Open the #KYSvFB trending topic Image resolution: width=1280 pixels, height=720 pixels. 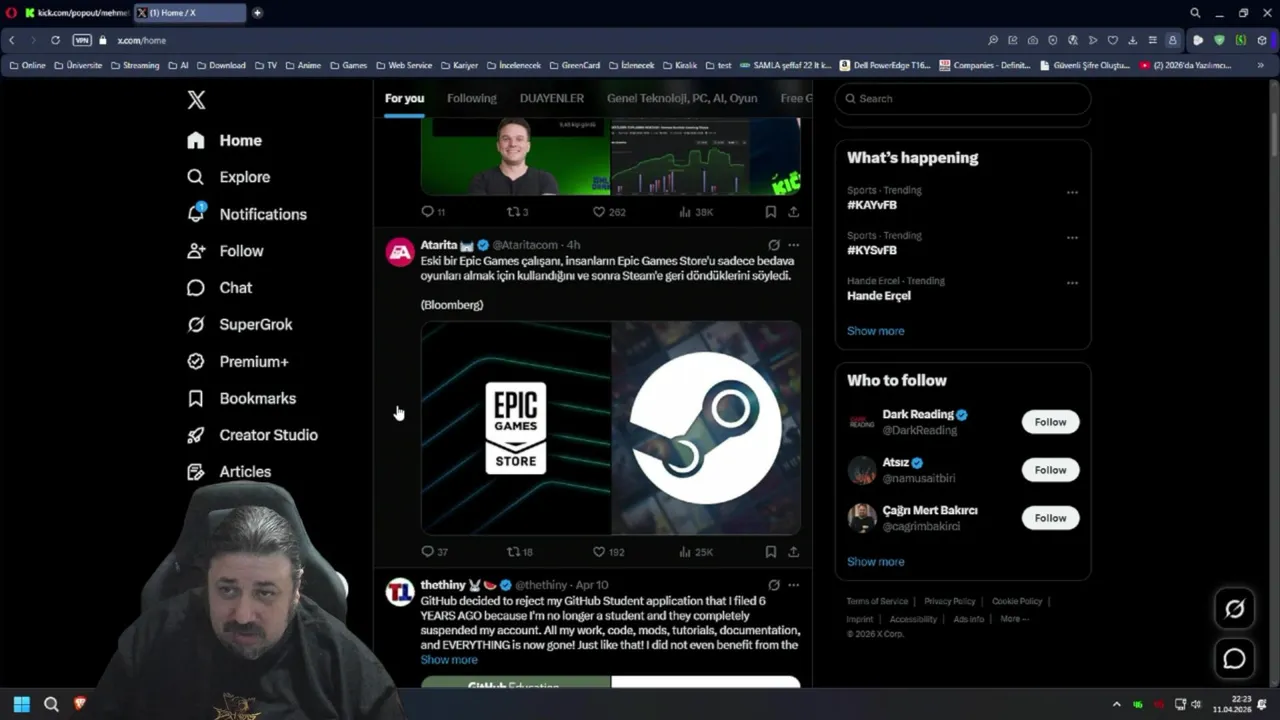point(872,250)
